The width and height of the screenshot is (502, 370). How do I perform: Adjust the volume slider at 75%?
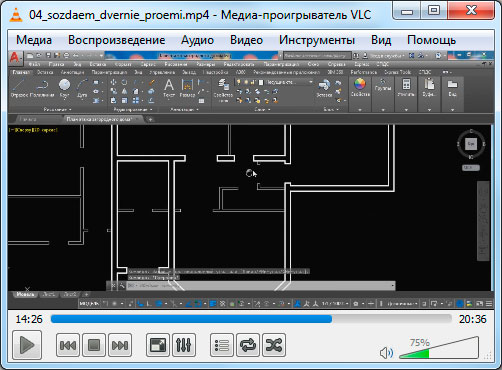pos(439,348)
